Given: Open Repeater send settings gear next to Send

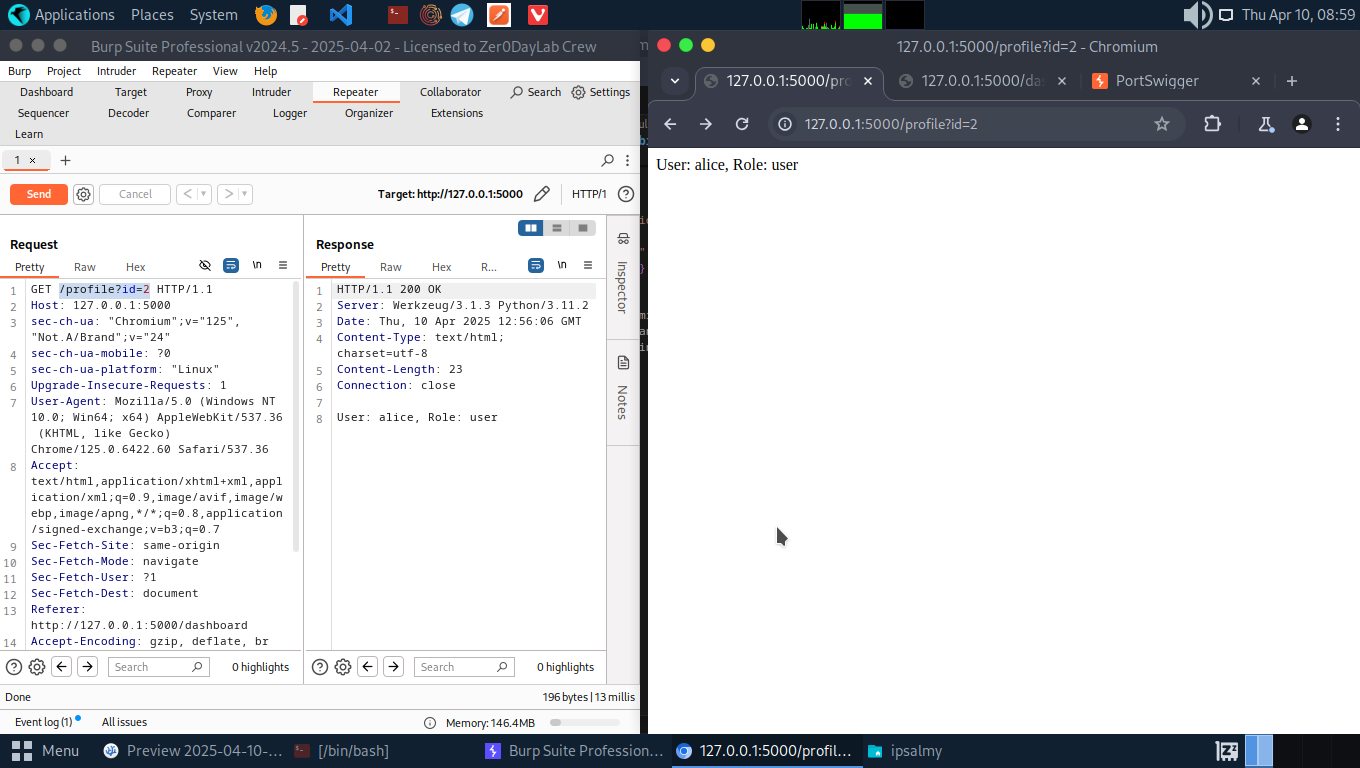Looking at the screenshot, I should pyautogui.click(x=84, y=194).
